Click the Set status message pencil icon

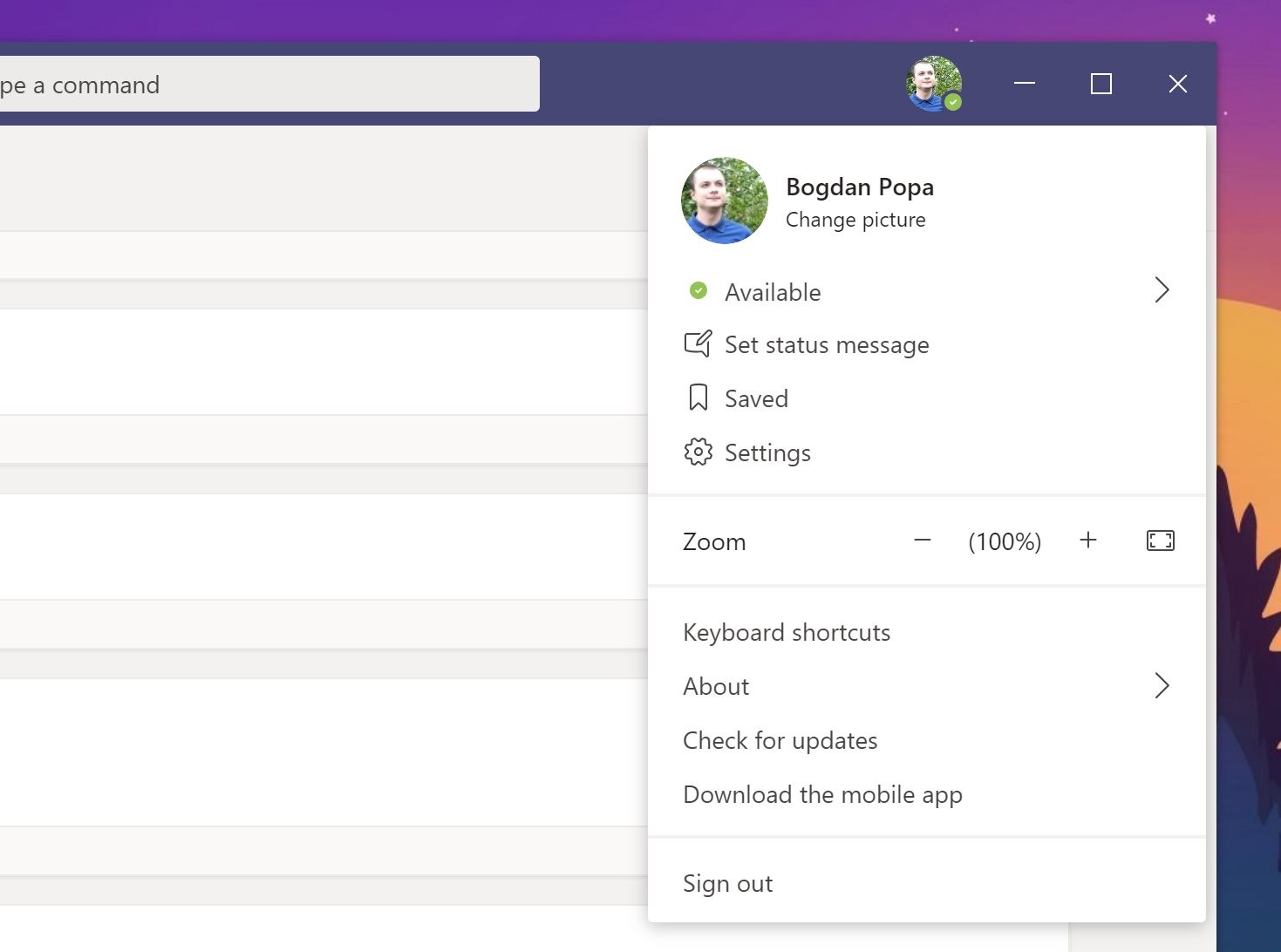pos(698,344)
